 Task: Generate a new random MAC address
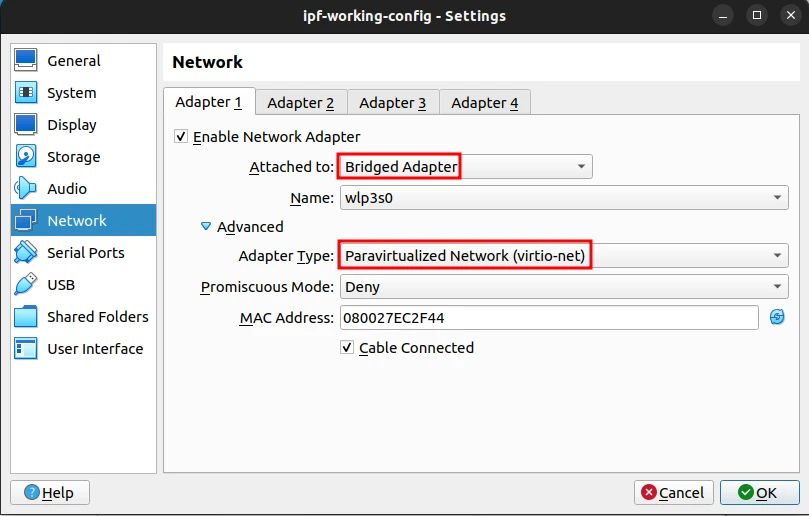click(777, 318)
